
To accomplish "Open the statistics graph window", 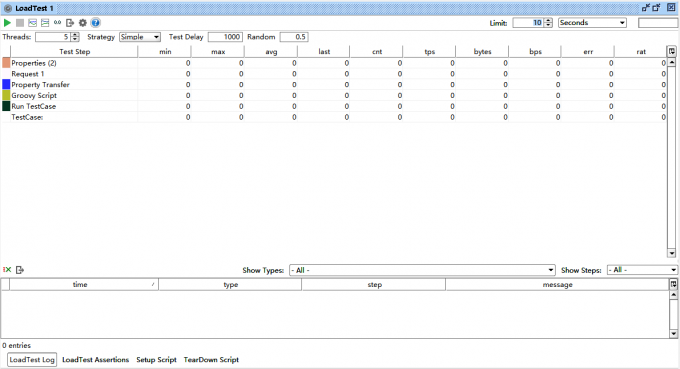I will (x=33, y=23).
